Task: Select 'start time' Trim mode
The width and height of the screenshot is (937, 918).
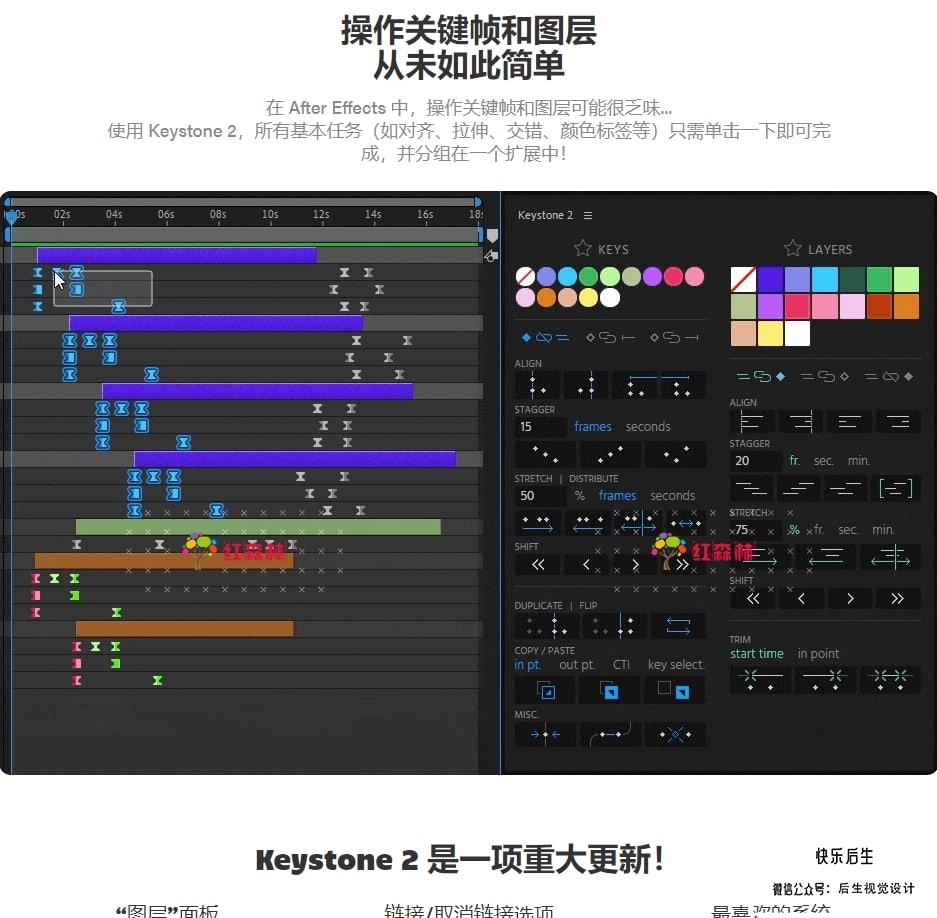Action: [757, 654]
